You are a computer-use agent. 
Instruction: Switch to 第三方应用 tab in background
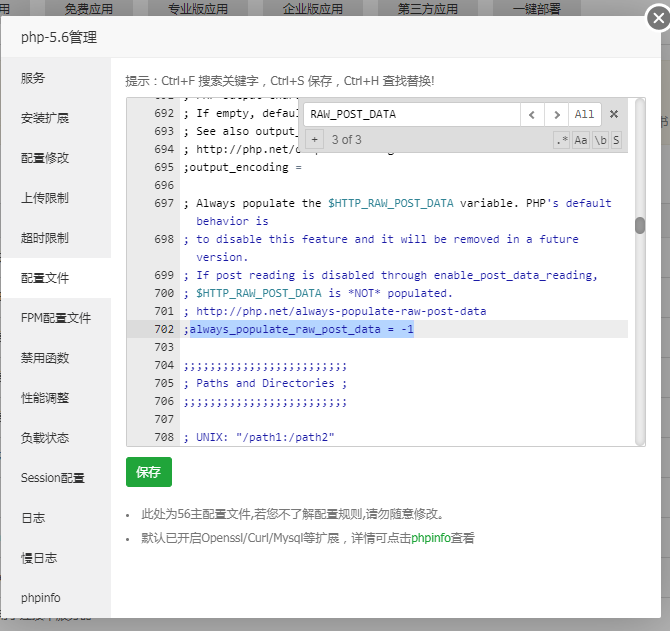coord(427,8)
